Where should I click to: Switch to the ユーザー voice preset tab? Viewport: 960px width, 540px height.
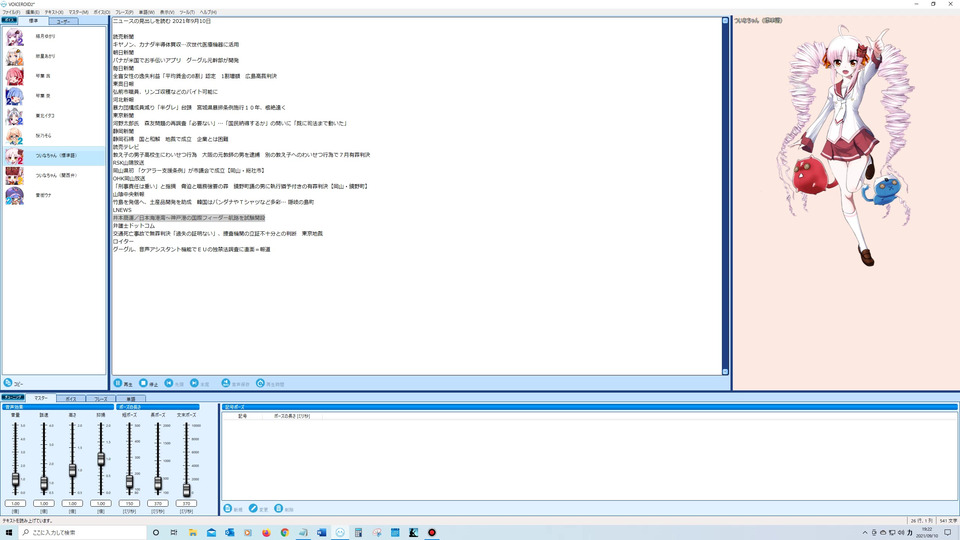click(63, 21)
